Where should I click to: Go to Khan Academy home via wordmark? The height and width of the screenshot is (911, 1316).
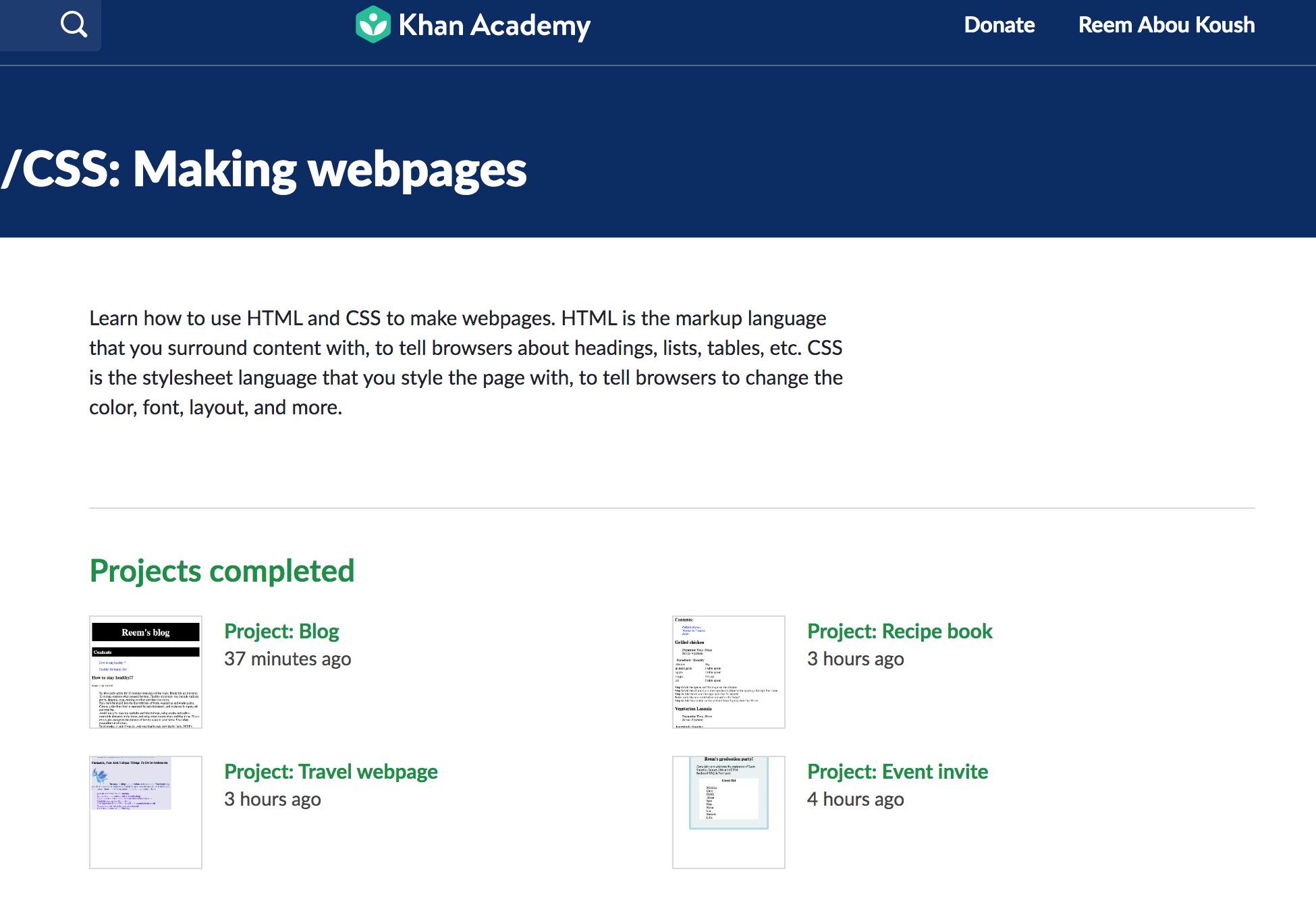(494, 26)
